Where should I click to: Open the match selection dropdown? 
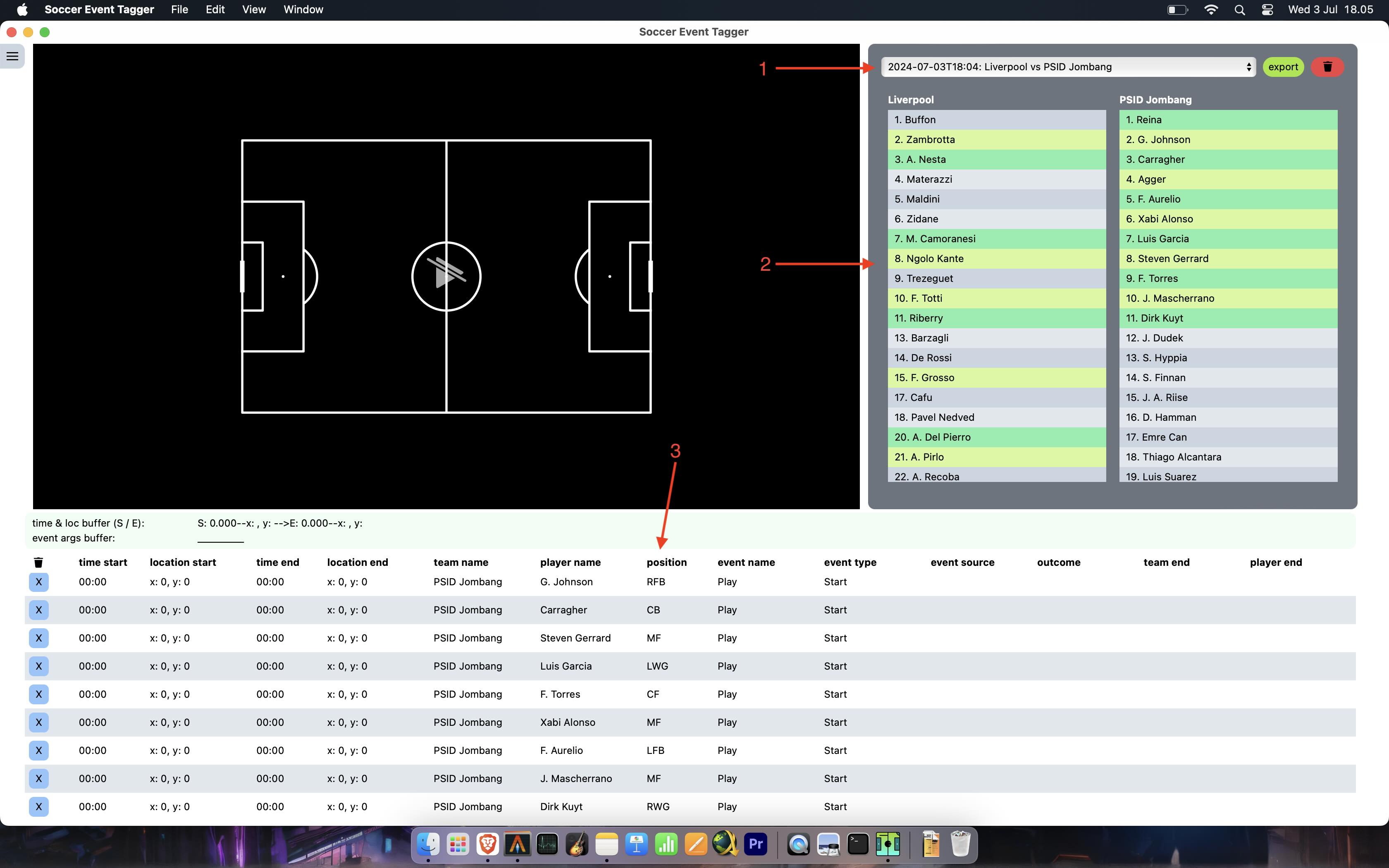(x=1068, y=67)
